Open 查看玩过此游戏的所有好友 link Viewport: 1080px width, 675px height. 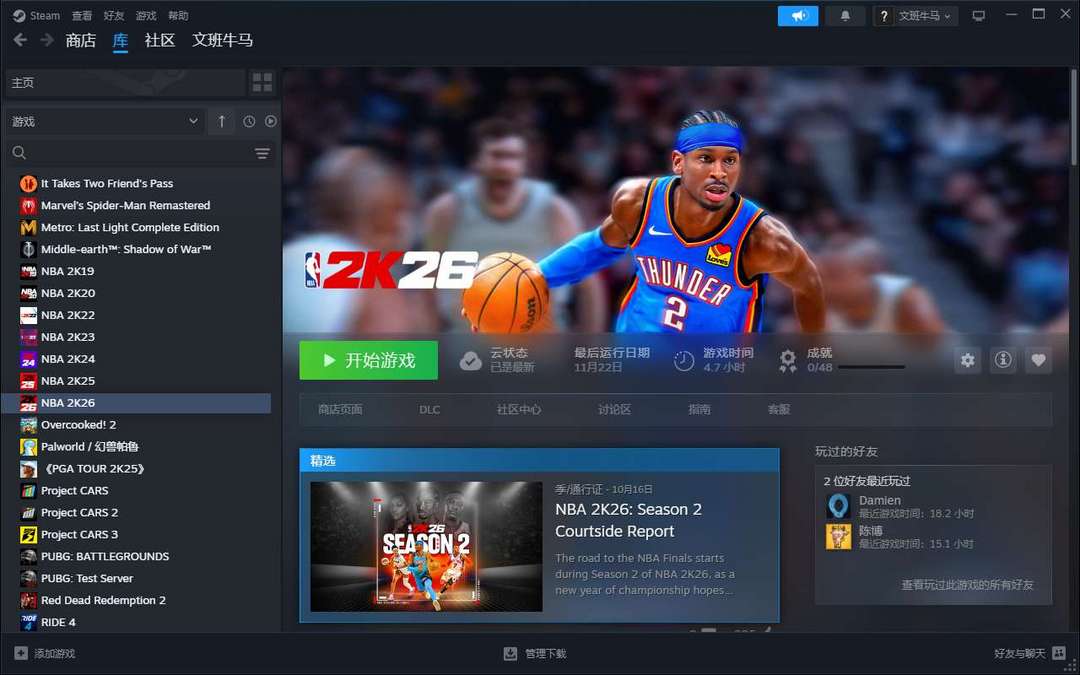(x=967, y=584)
